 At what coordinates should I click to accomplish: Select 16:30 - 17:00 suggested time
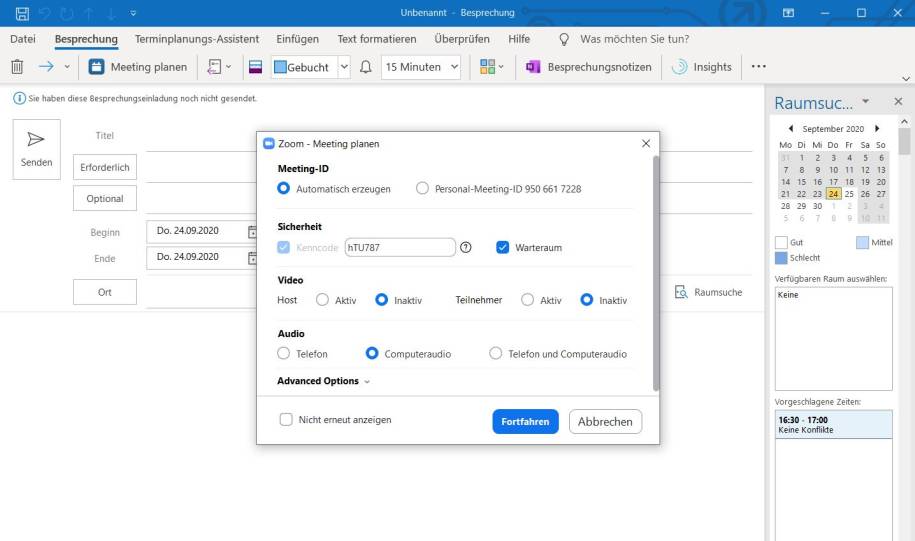(833, 424)
